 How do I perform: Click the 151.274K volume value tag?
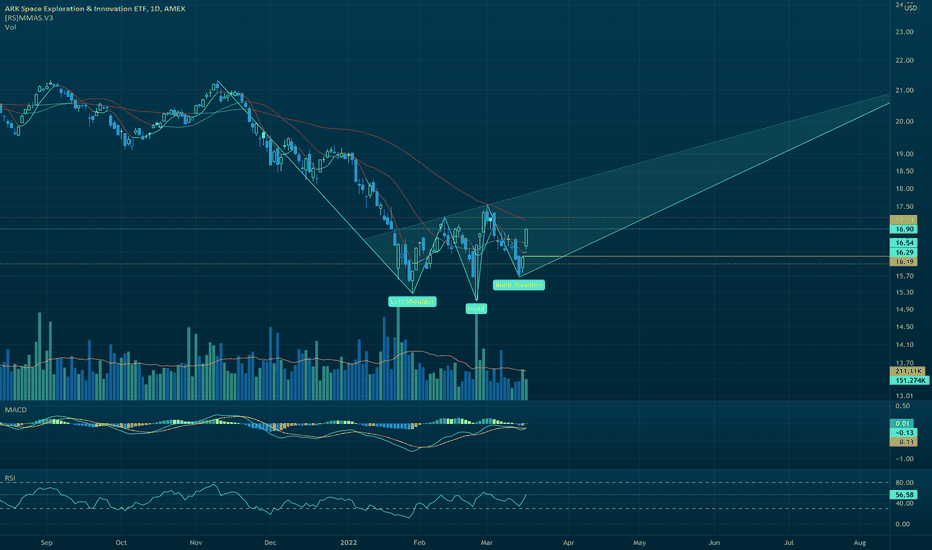tap(909, 381)
